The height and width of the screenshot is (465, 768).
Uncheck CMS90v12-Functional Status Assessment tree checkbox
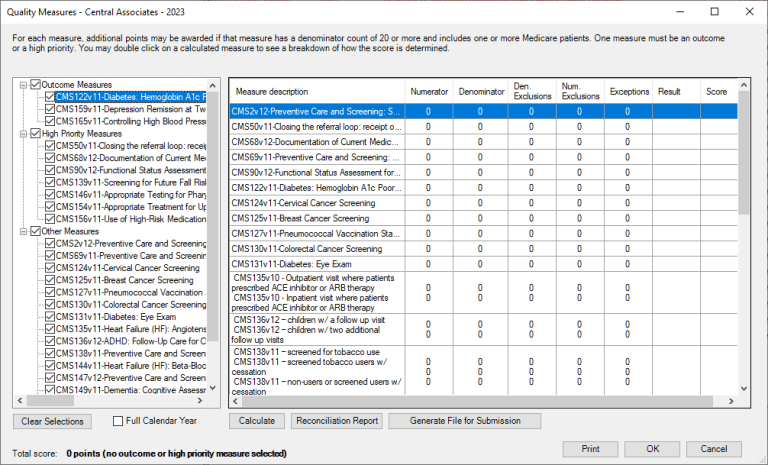(x=49, y=171)
